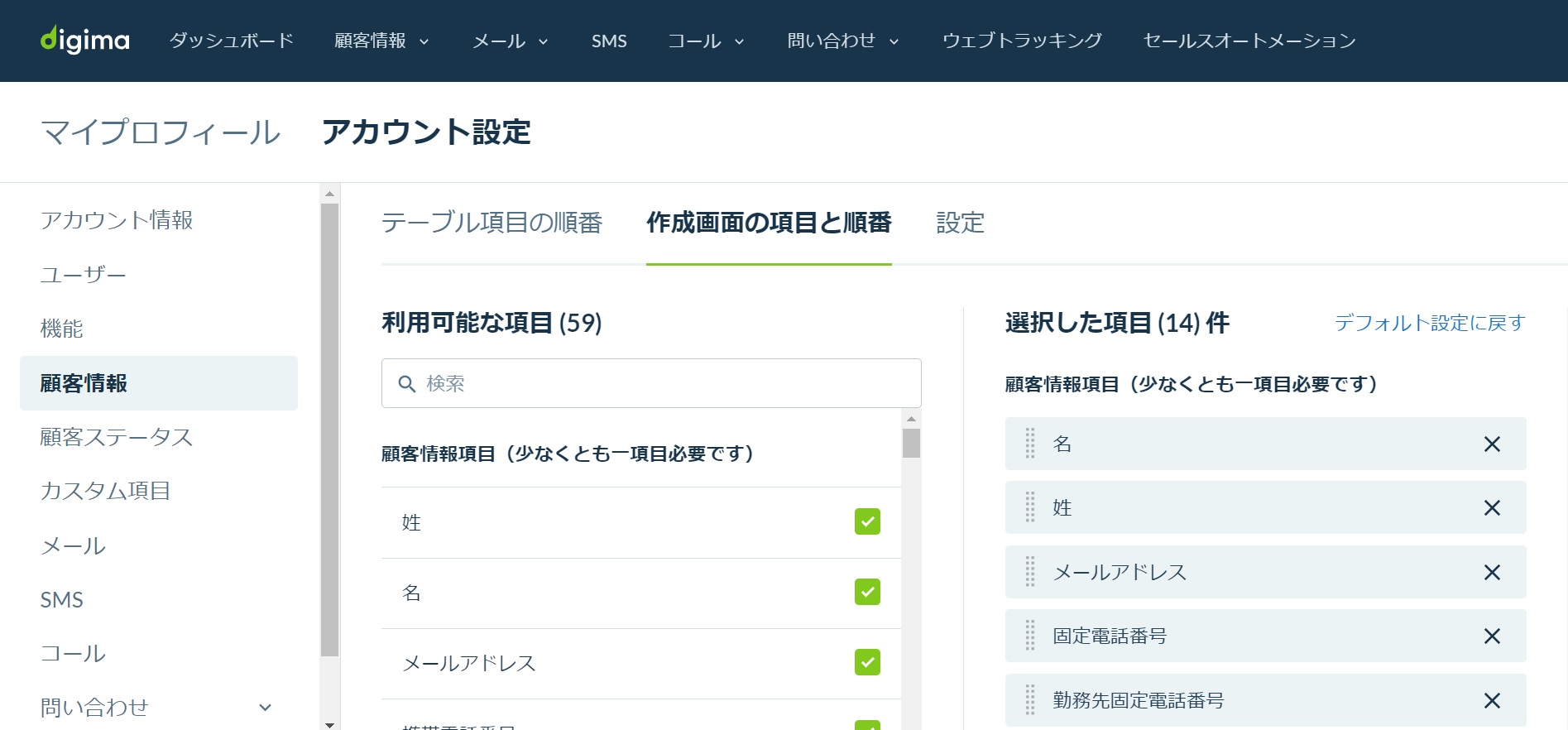Uncheck the 名 checkbox
This screenshot has width=1568, height=730.
[x=867, y=592]
